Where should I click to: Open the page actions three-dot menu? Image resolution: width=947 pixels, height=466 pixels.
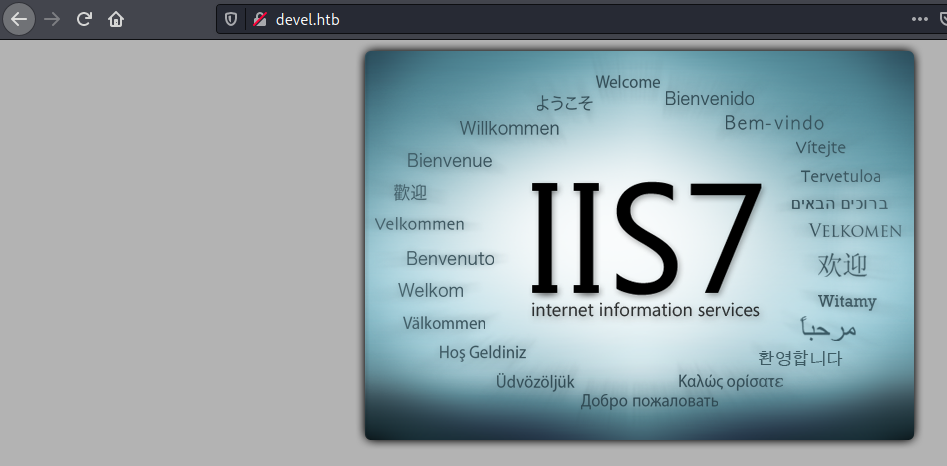[x=919, y=19]
